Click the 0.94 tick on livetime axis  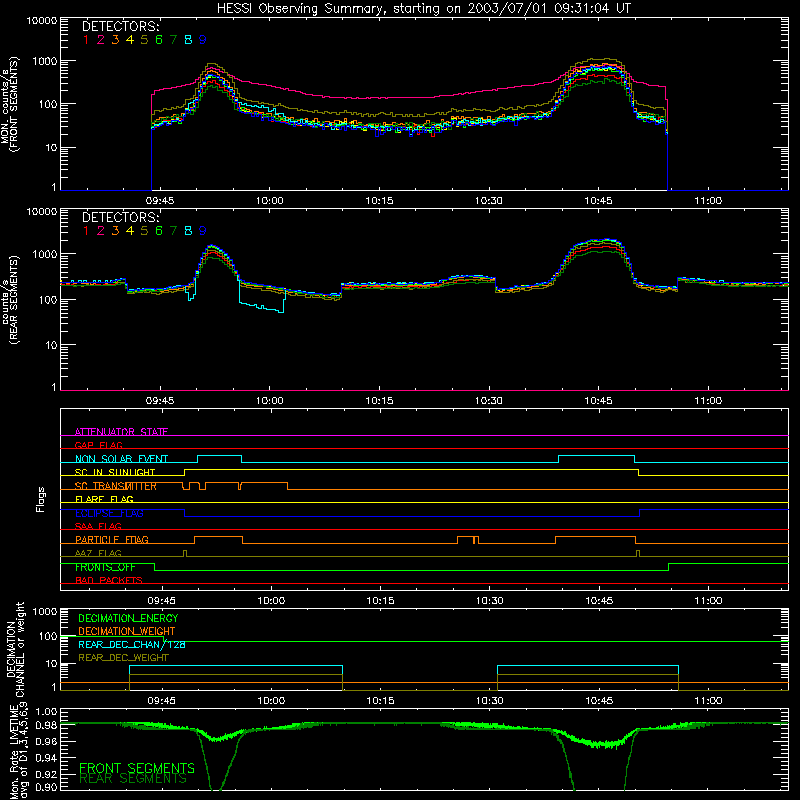pos(46,757)
